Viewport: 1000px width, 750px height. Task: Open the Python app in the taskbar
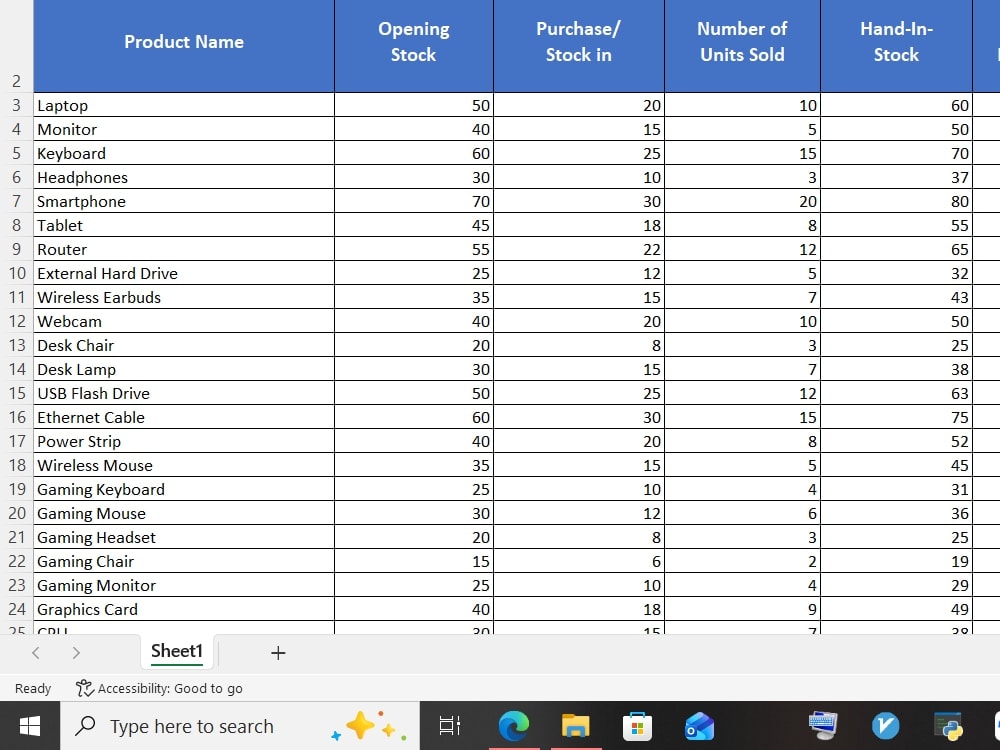tap(948, 726)
